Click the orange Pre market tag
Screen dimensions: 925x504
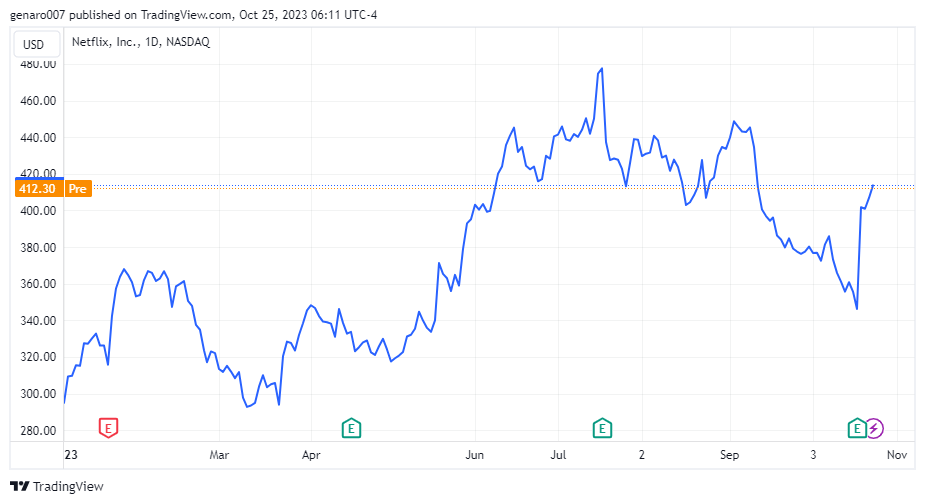tap(77, 189)
